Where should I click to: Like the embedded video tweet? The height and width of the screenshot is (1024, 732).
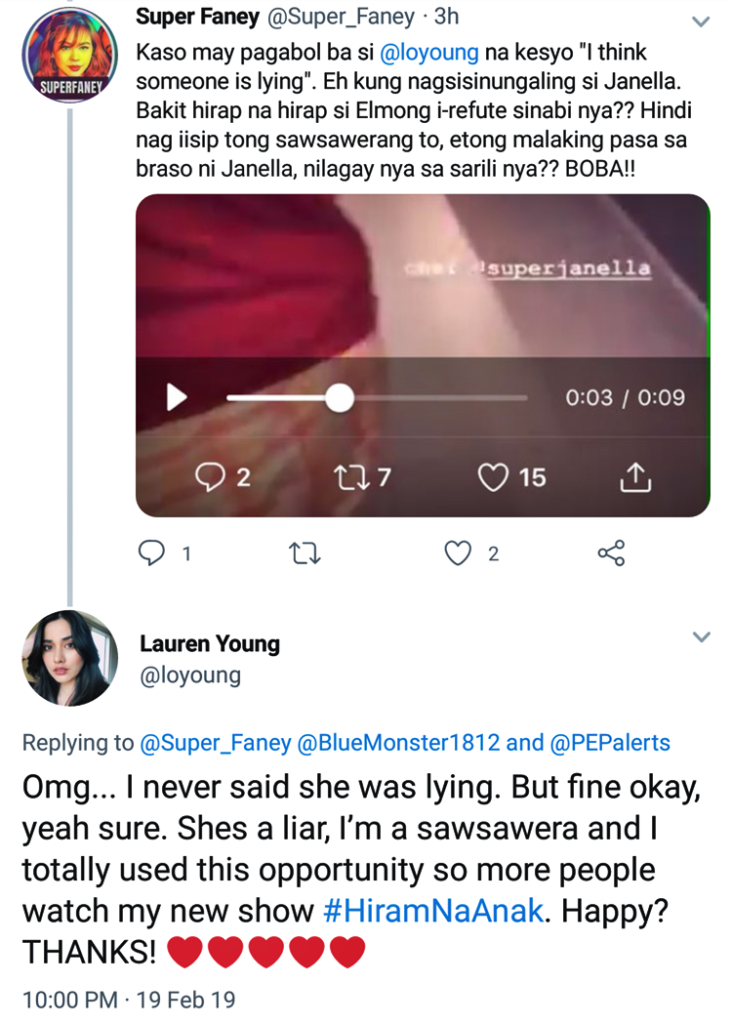pyautogui.click(x=493, y=478)
